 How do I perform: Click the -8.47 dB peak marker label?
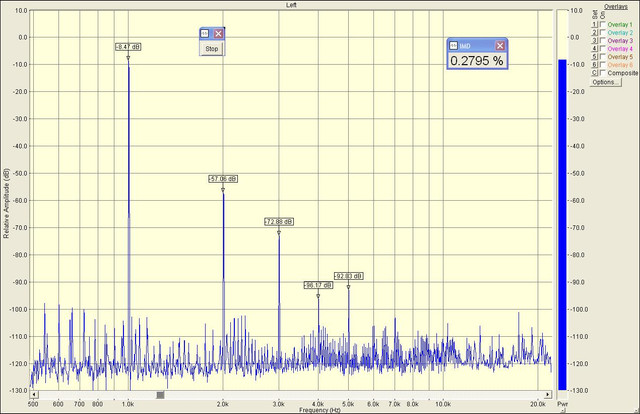[128, 47]
